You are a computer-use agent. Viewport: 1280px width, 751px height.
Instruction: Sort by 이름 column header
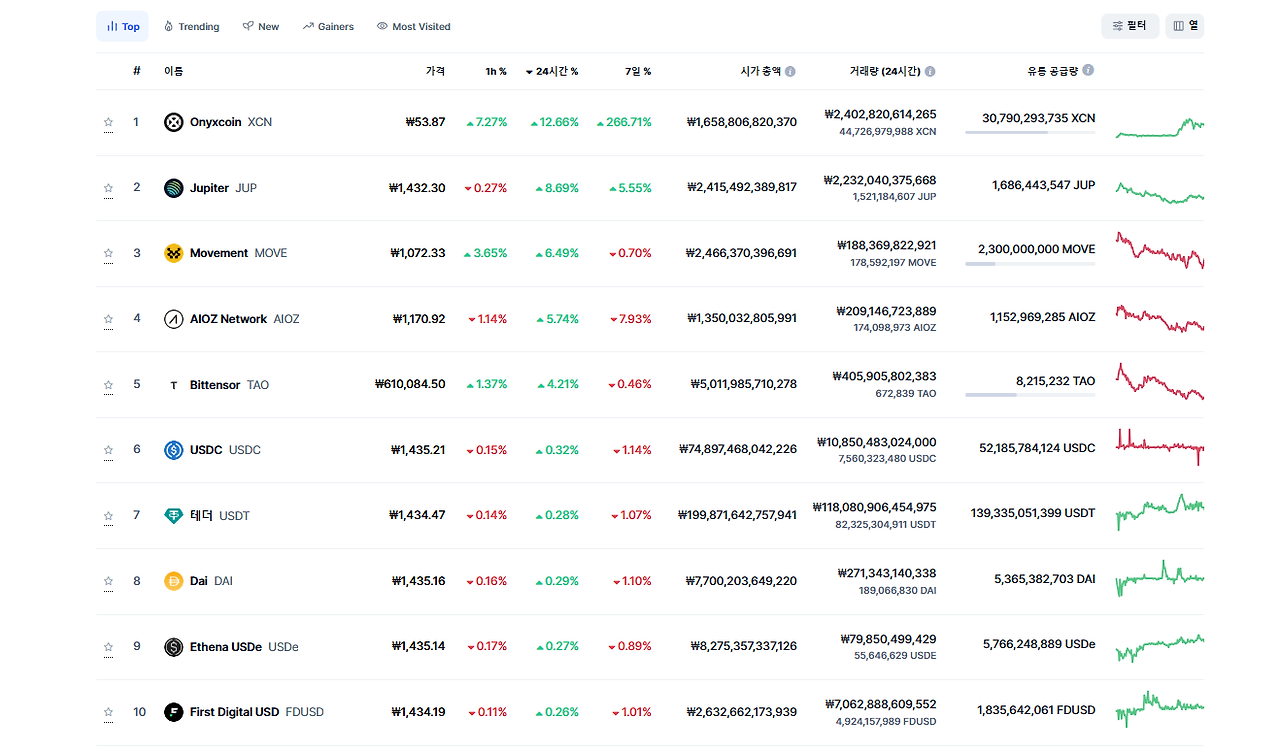point(174,71)
